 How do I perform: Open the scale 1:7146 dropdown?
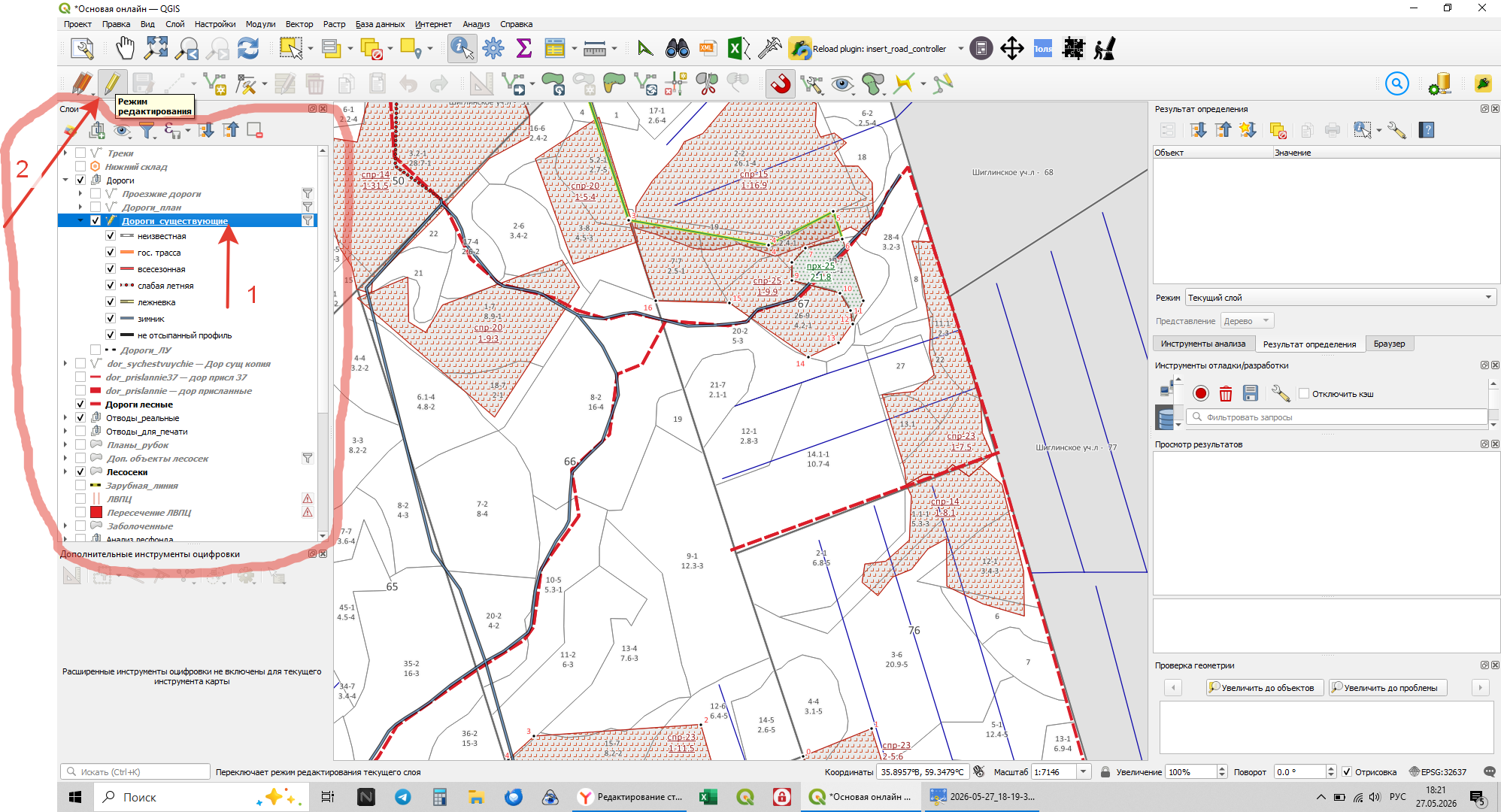tap(1084, 772)
